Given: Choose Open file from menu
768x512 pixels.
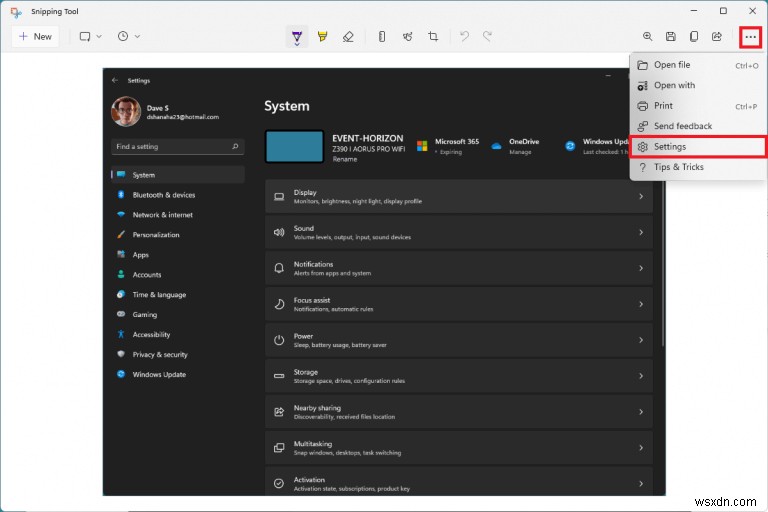Looking at the screenshot, I should [698, 65].
